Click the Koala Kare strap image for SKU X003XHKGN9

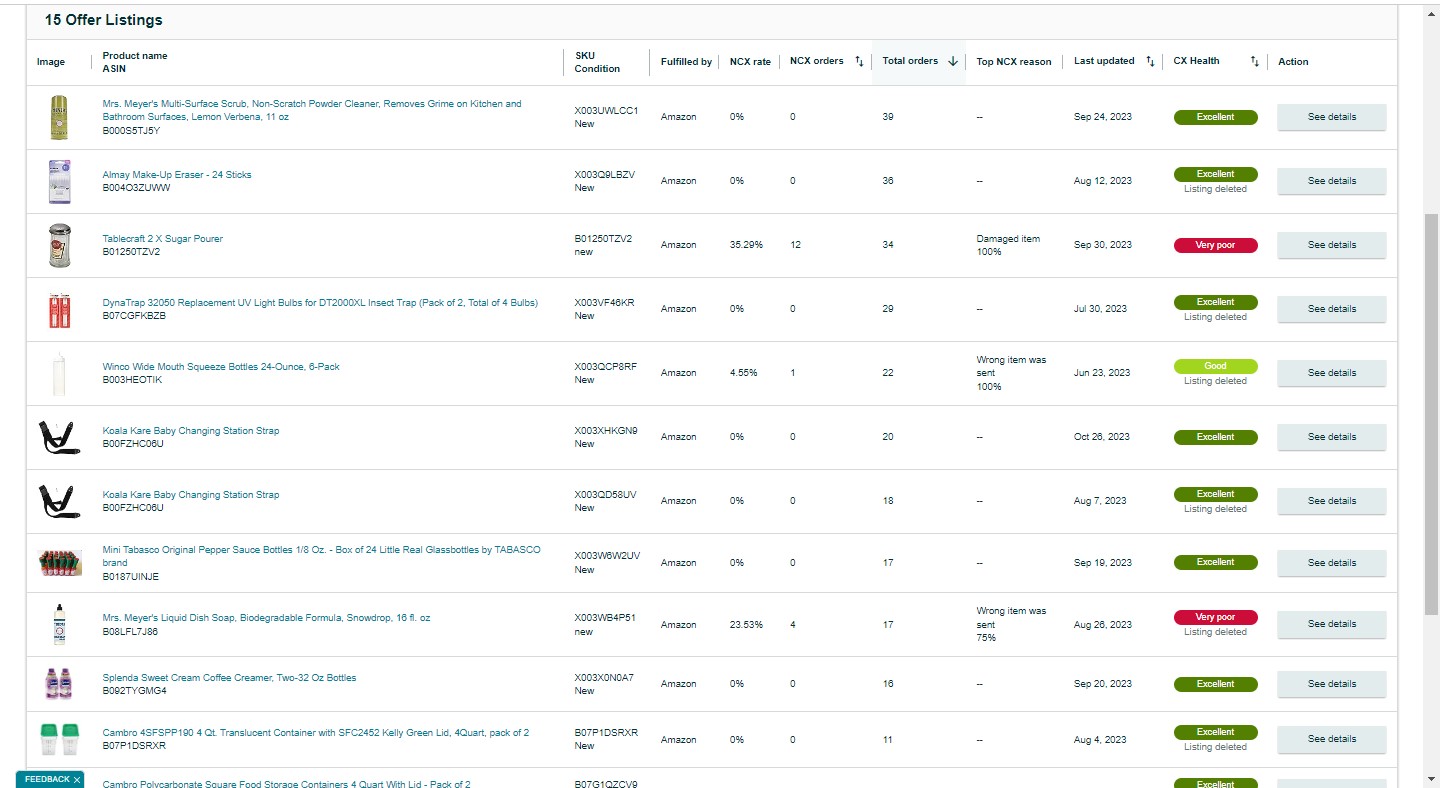59,437
